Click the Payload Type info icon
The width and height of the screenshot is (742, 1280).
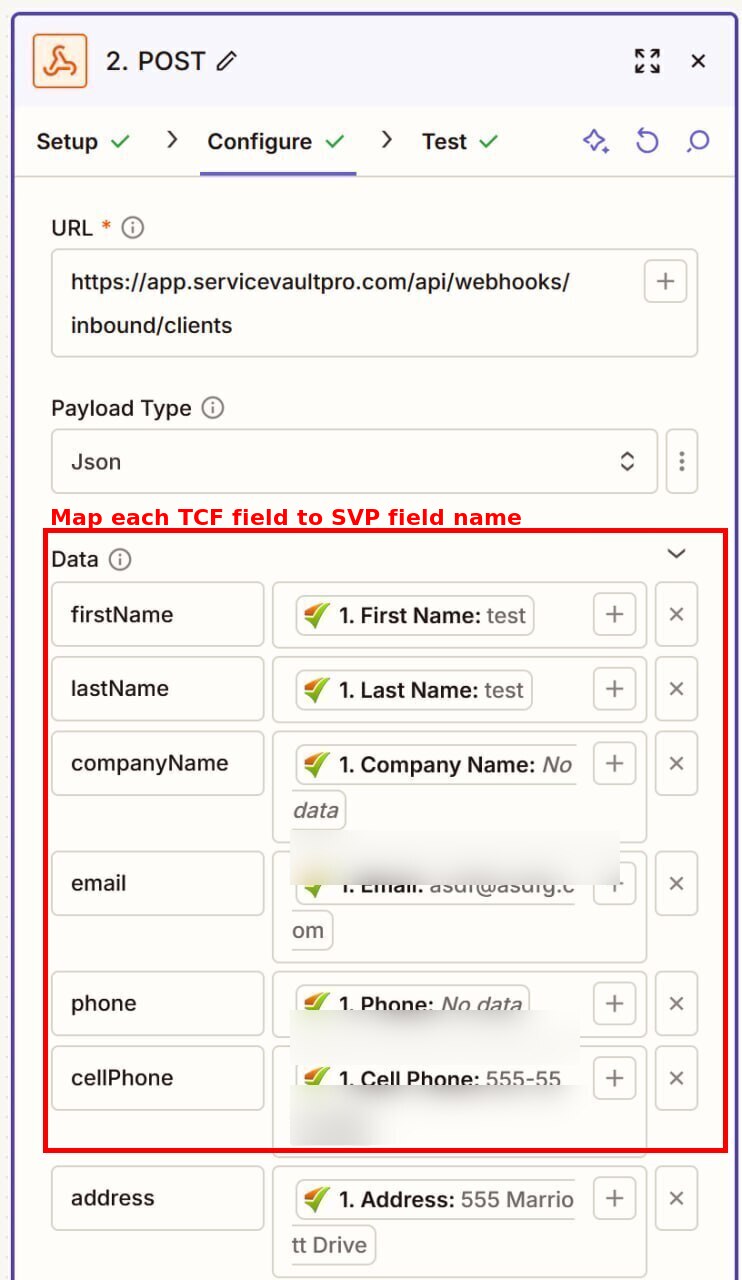213,408
